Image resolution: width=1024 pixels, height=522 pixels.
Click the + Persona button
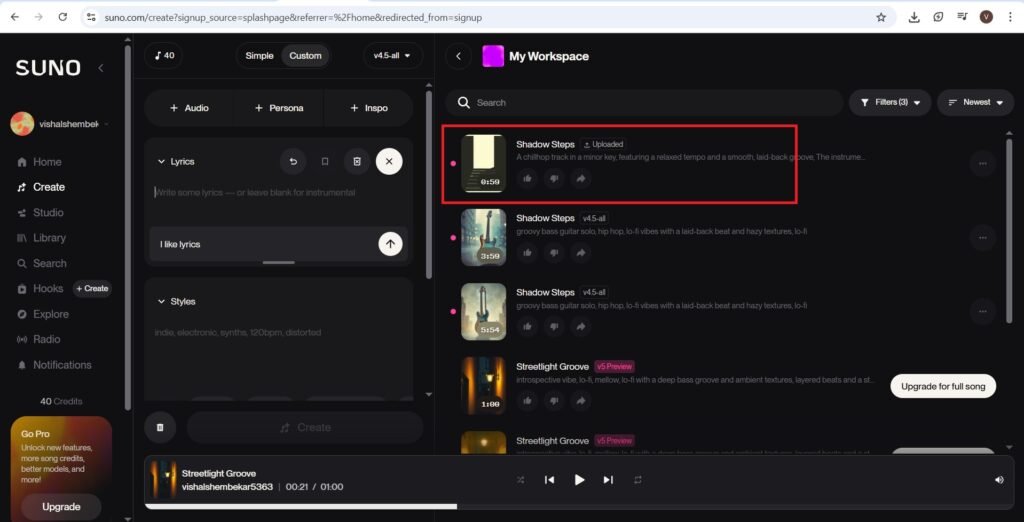coord(279,108)
